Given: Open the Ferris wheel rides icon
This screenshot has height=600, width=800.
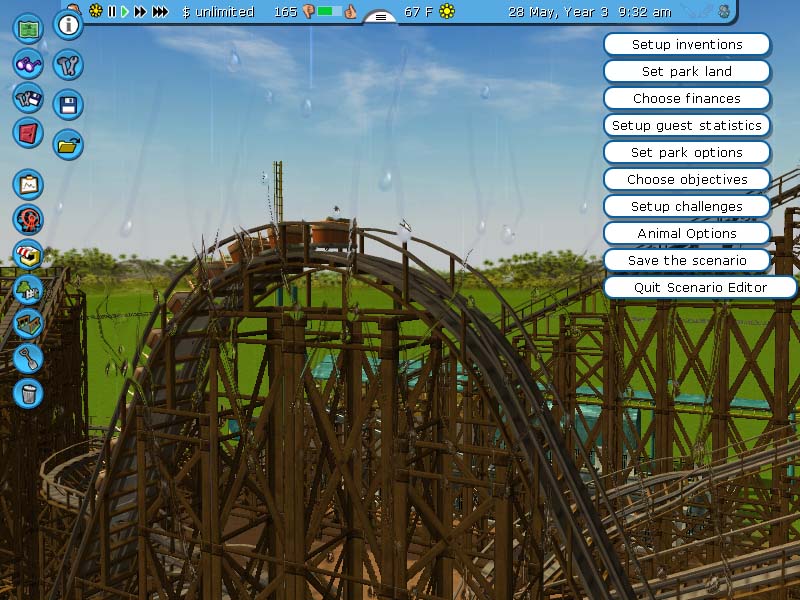Looking at the screenshot, I should pos(28,219).
